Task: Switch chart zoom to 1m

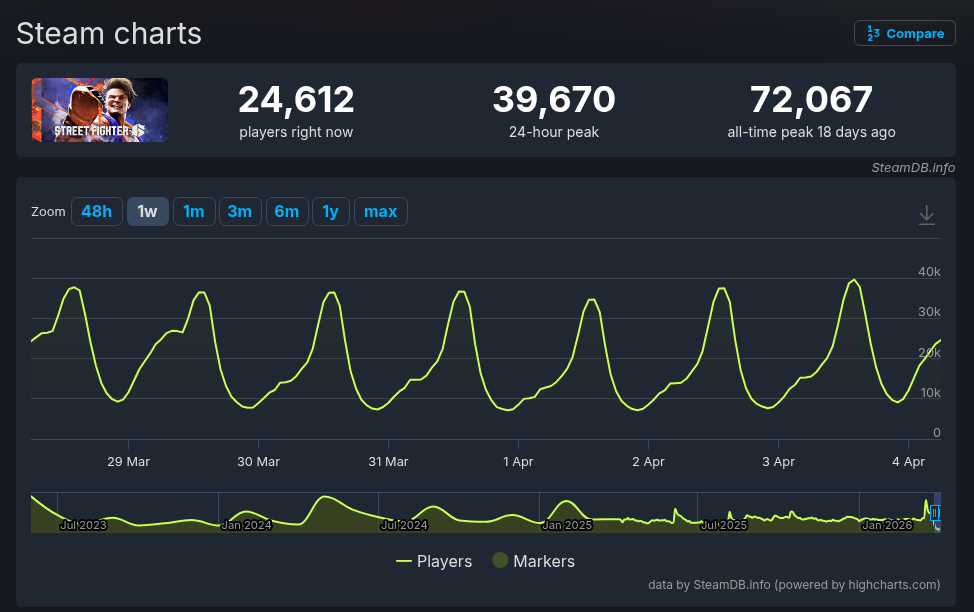Action: click(194, 212)
